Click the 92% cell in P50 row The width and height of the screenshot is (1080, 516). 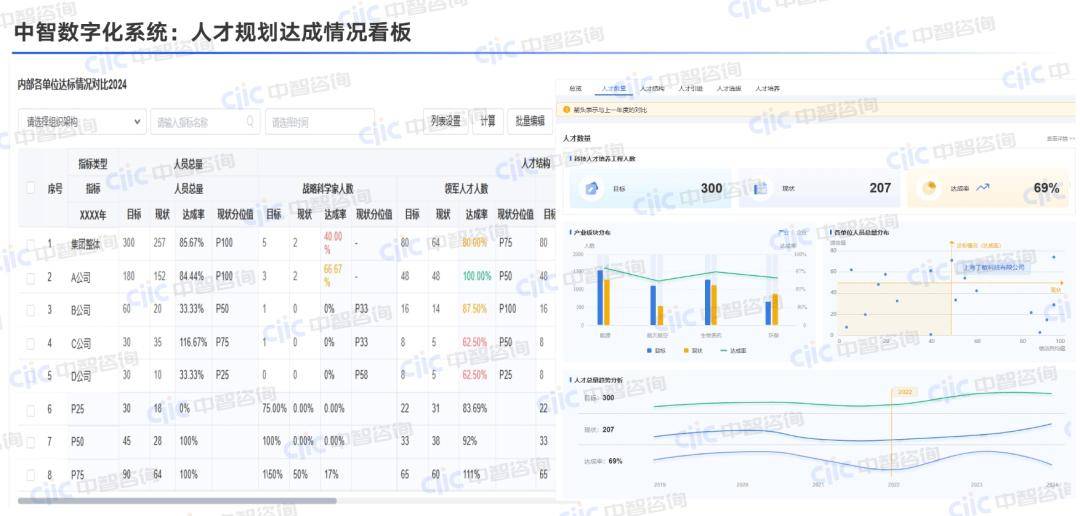click(469, 442)
